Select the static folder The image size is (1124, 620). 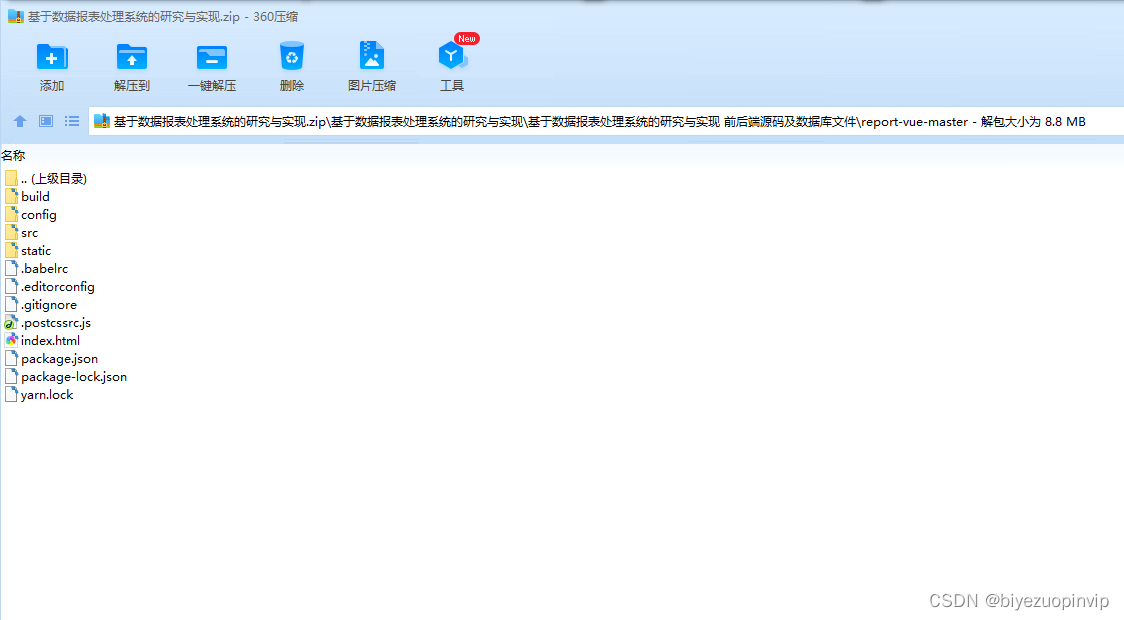[x=35, y=251]
